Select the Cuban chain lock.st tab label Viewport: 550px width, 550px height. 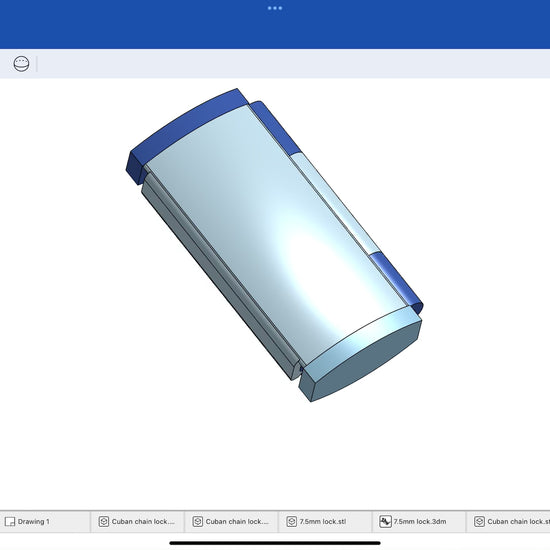518,522
